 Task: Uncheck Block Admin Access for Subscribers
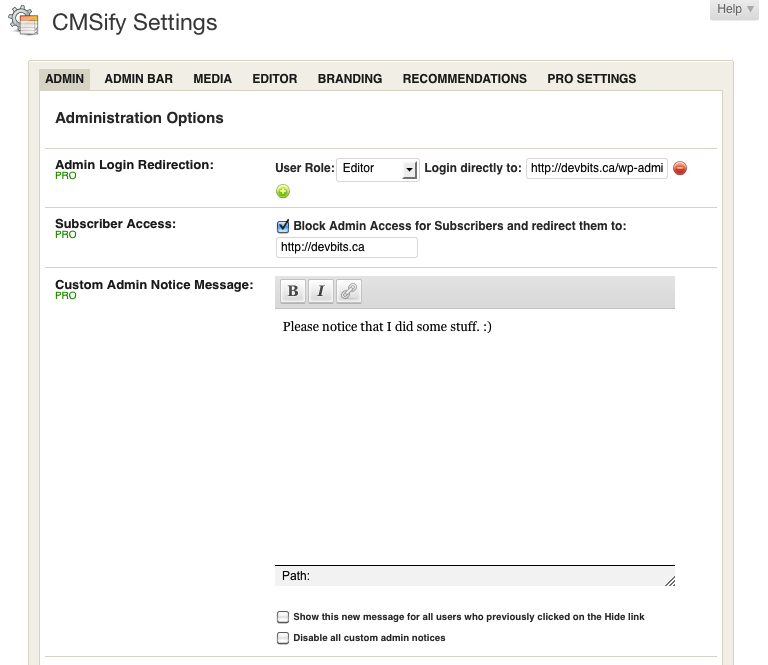click(x=283, y=226)
